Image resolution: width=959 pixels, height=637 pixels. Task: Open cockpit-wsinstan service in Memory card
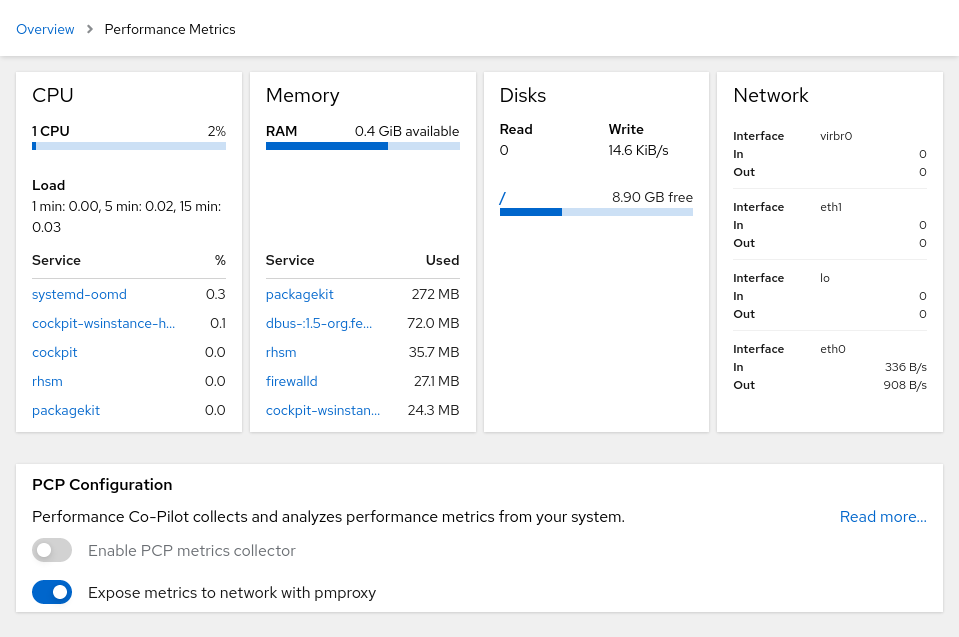pos(322,411)
